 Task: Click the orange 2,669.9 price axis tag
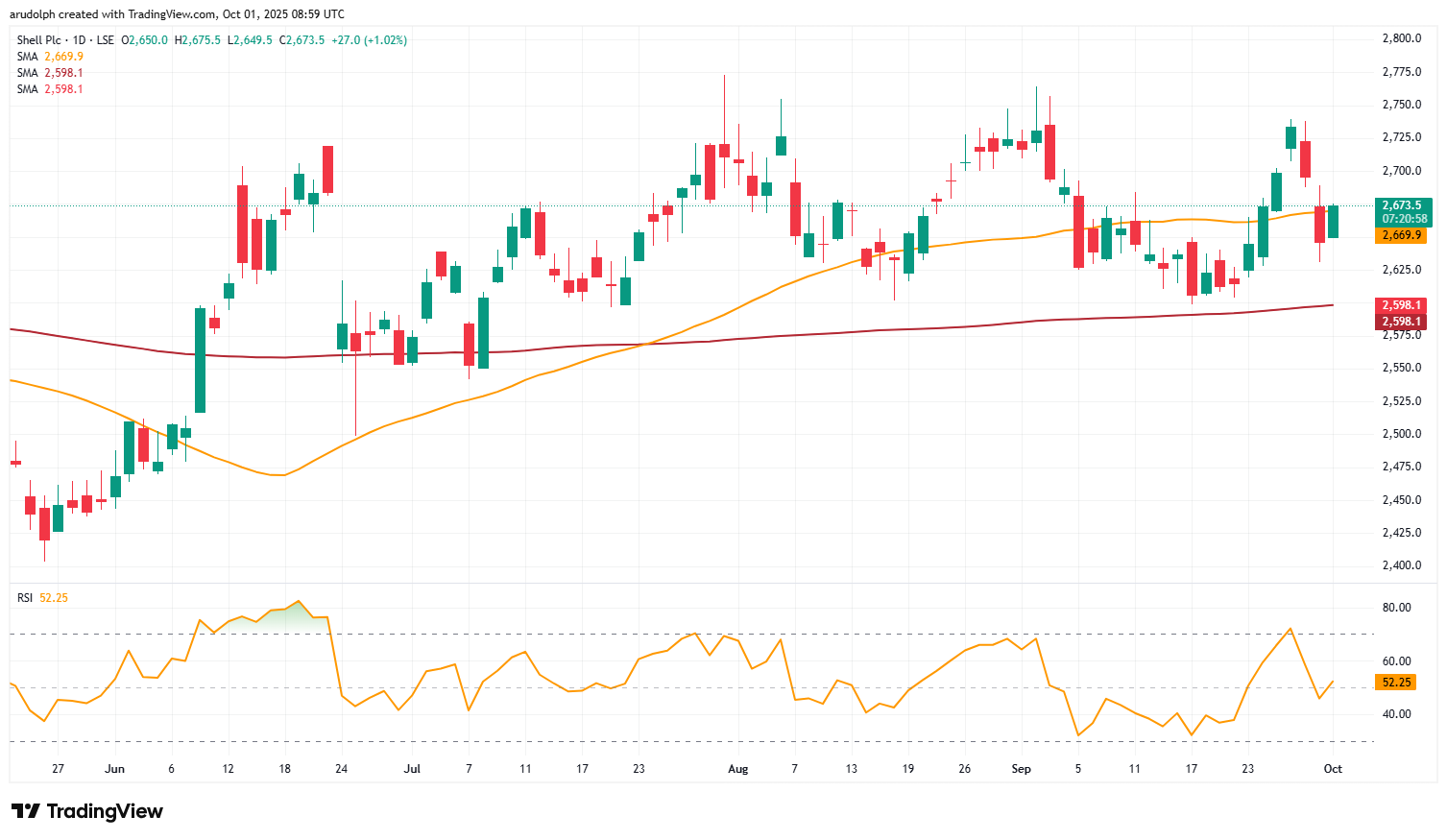click(x=1404, y=235)
